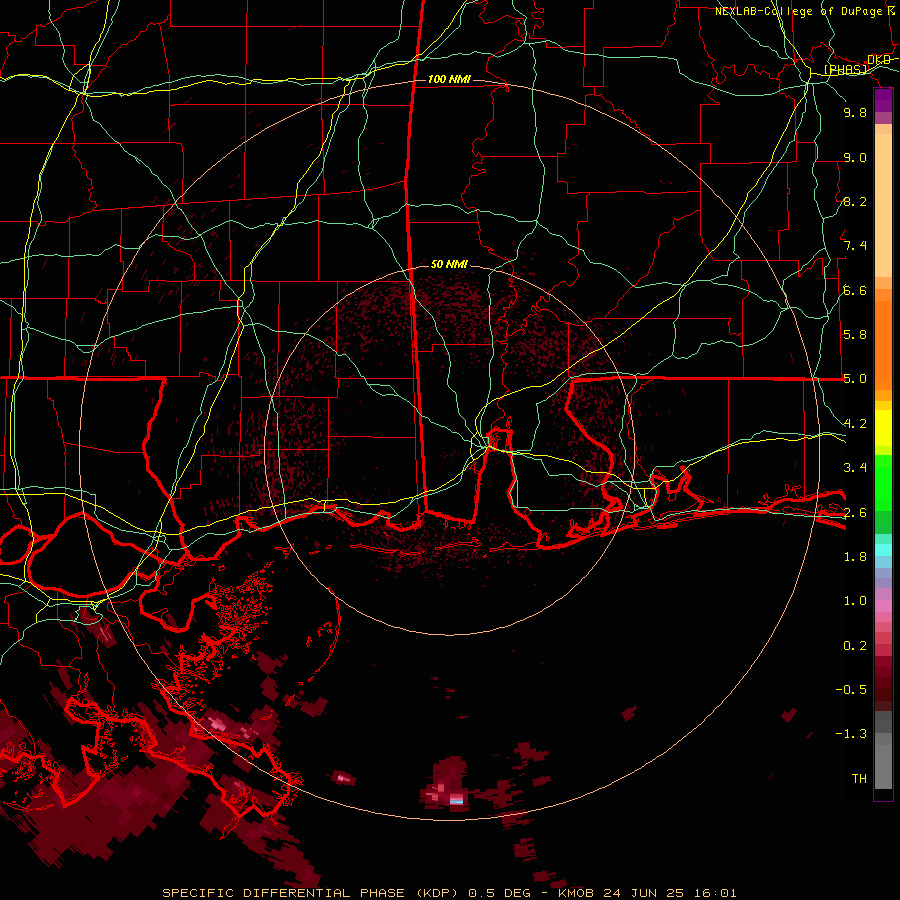Viewport: 900px width, 900px height.
Task: Click the 4.2 value on the color scale
Action: (855, 424)
